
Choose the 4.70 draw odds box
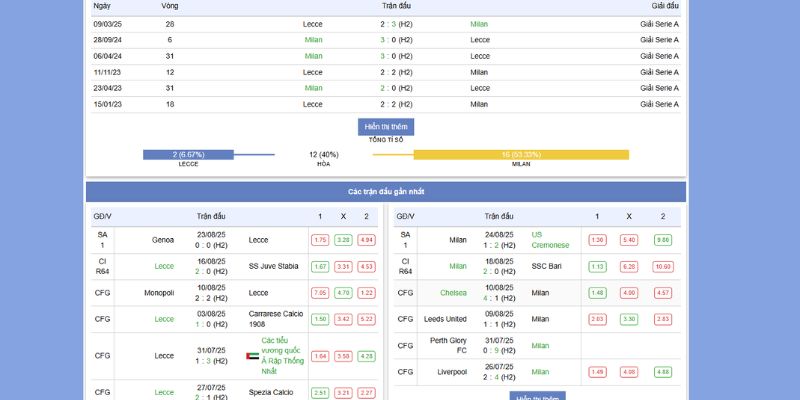coord(343,293)
